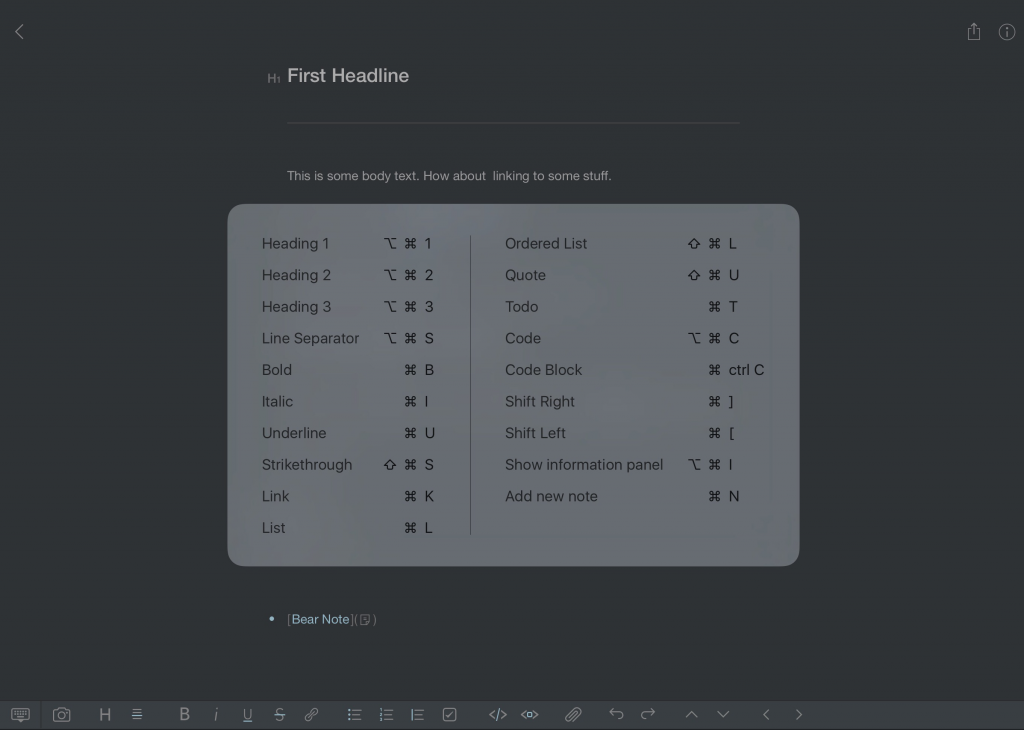Create a numbered list from toolbar
This screenshot has height=730, width=1024.
tap(386, 714)
